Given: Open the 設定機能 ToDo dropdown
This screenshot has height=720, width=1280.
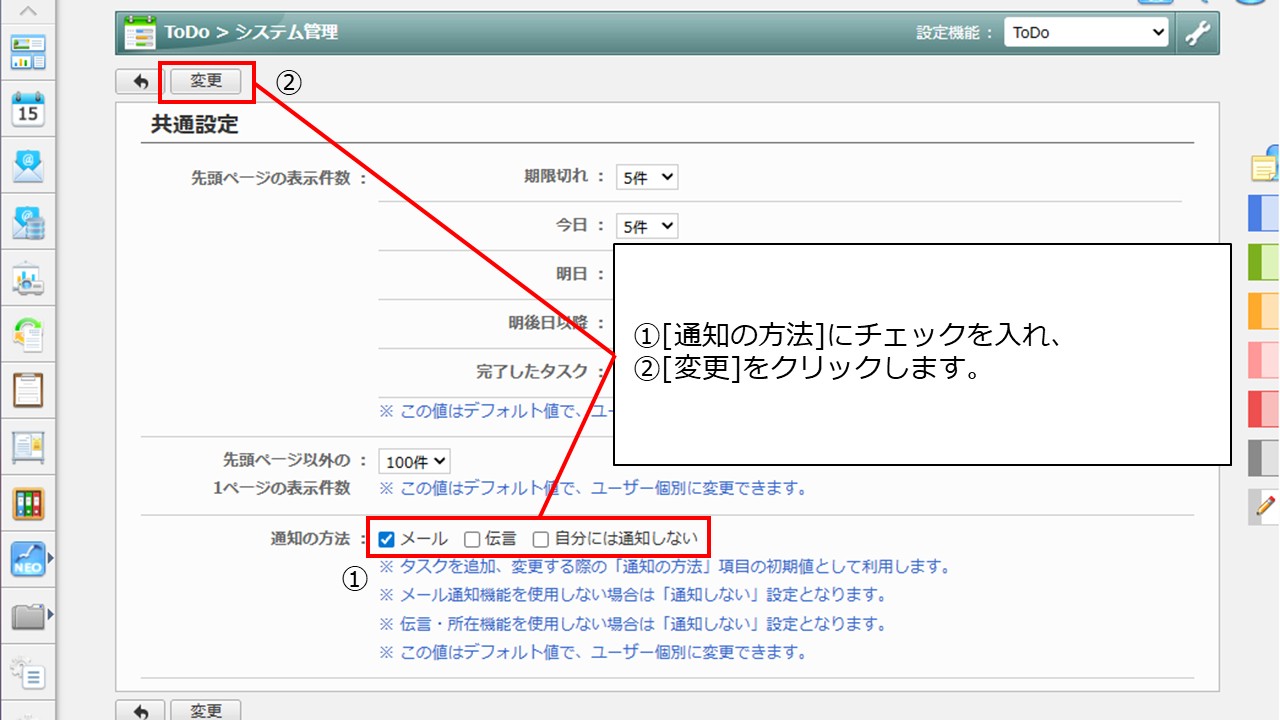Looking at the screenshot, I should 1086,33.
